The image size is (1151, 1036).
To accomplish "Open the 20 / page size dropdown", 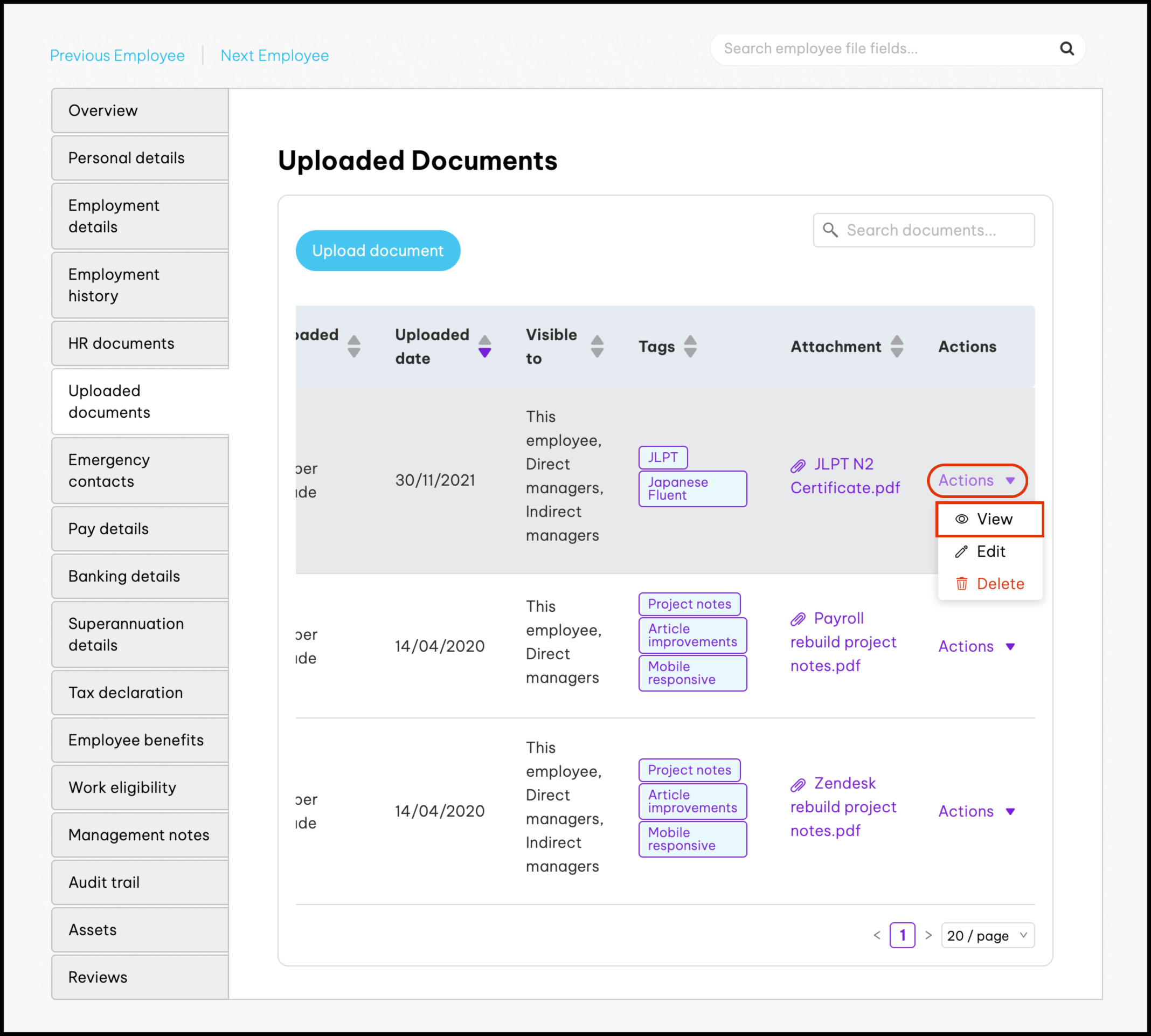I will (987, 935).
